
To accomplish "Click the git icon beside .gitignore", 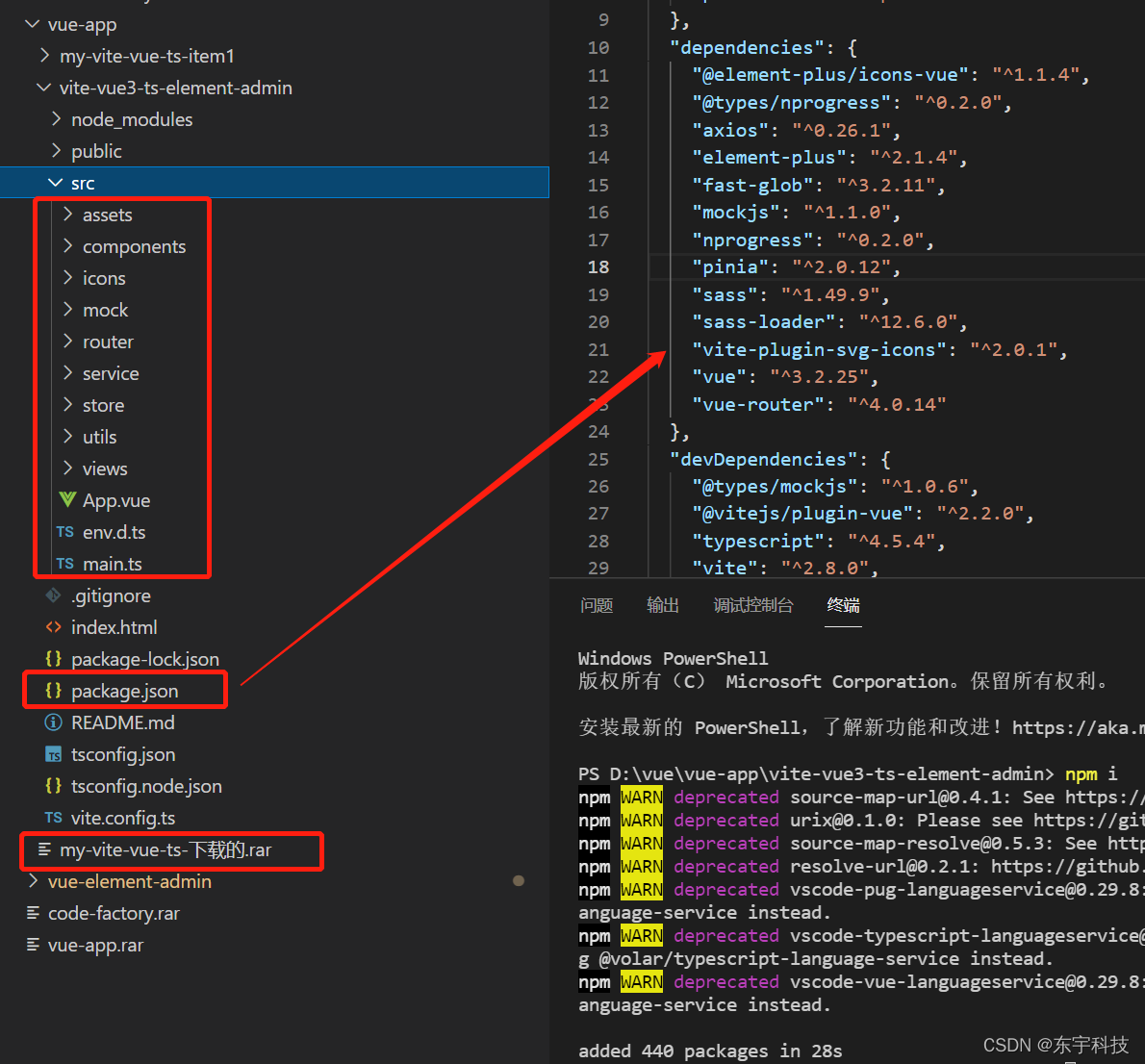I will (x=53, y=595).
